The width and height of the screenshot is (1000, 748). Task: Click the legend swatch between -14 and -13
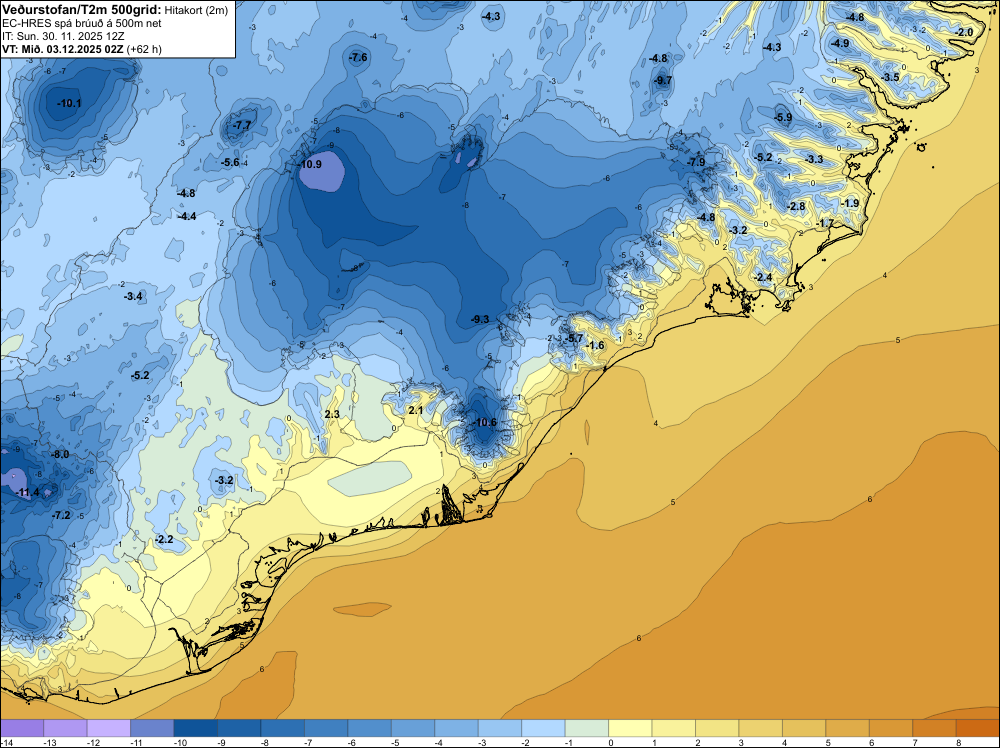tap(22, 728)
